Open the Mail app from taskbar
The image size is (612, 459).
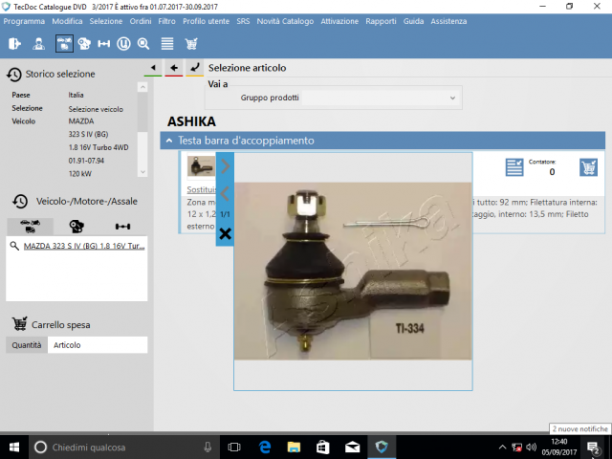point(352,447)
